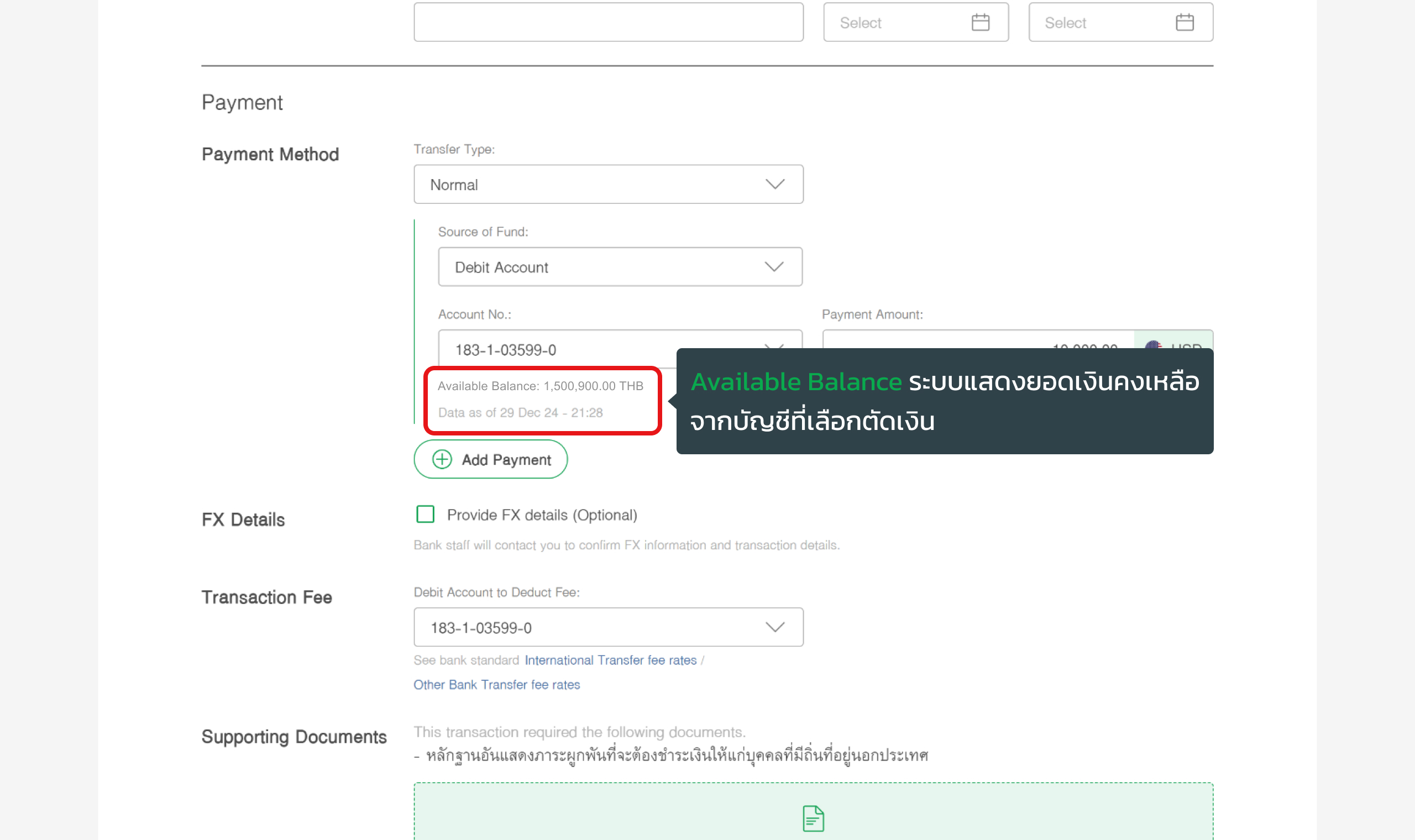Click the wide empty text field at top
This screenshot has height=840, width=1415.
[609, 22]
